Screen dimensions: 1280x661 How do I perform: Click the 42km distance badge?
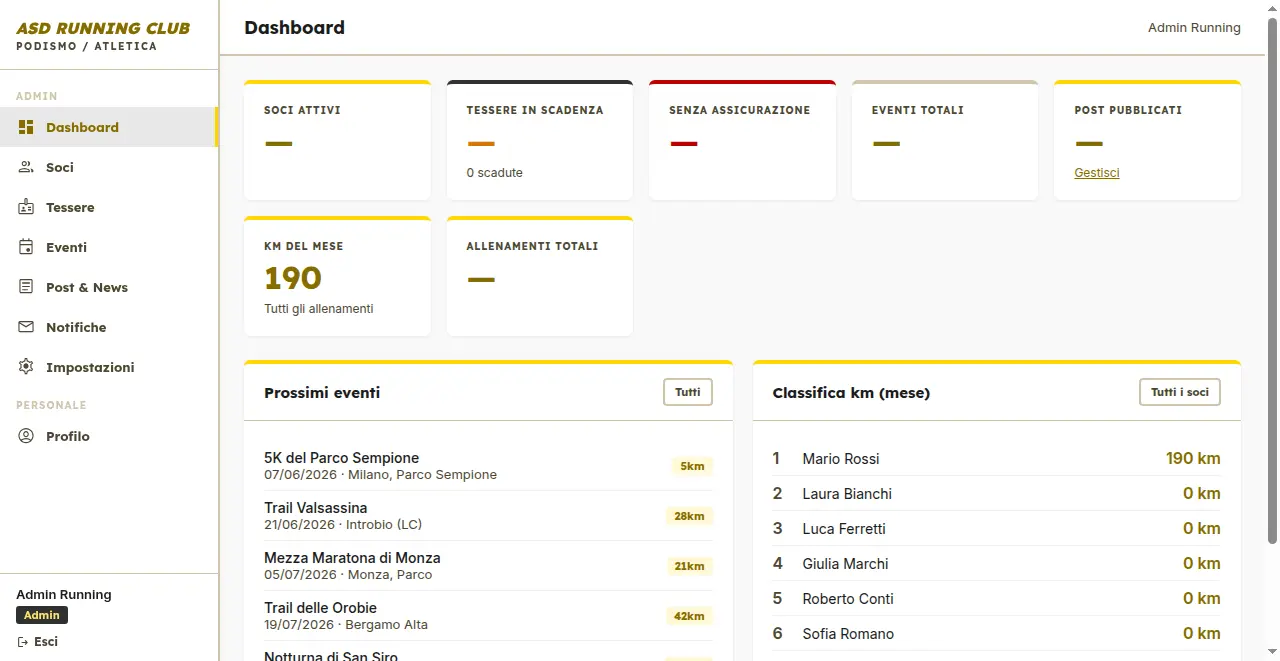689,616
